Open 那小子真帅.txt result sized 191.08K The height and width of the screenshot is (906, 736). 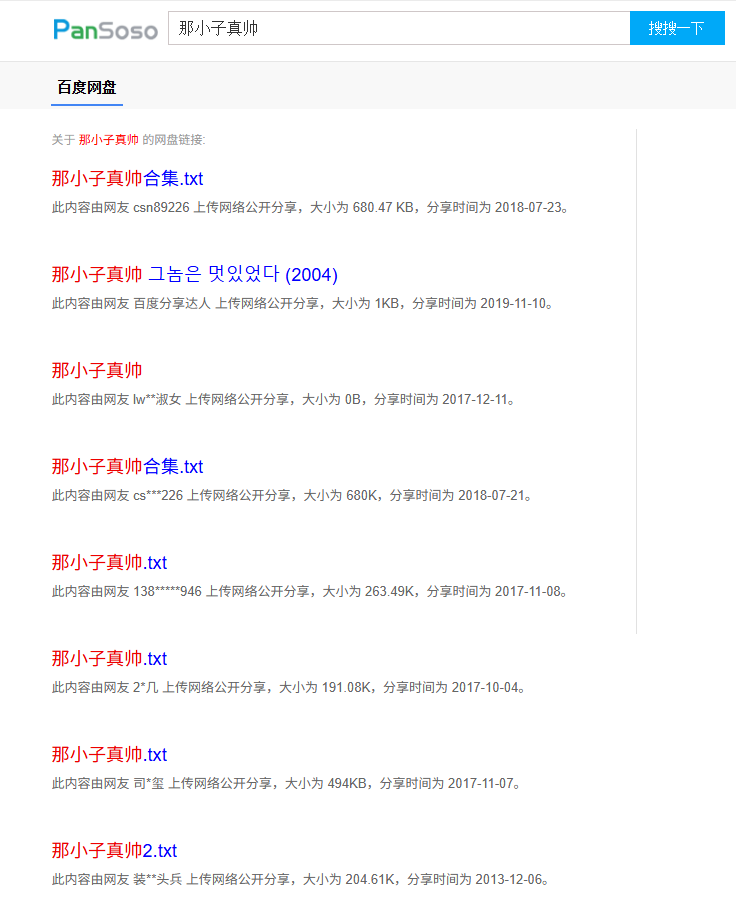tap(109, 659)
